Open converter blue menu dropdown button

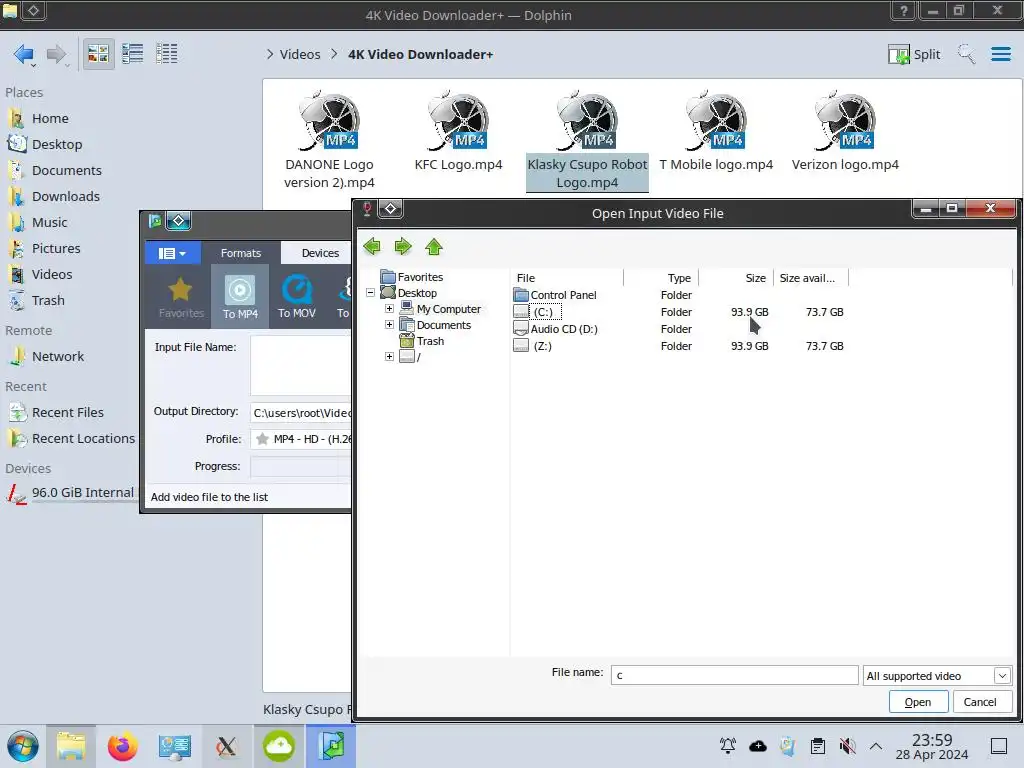172,253
